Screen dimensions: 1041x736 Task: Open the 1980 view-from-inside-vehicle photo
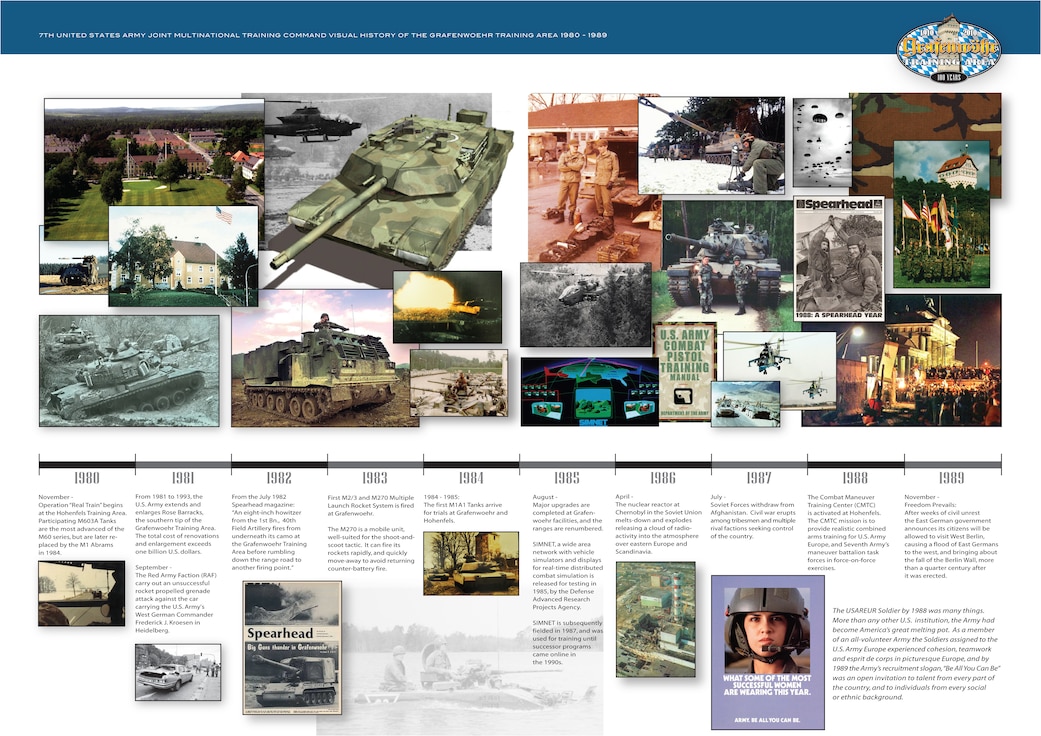point(82,593)
